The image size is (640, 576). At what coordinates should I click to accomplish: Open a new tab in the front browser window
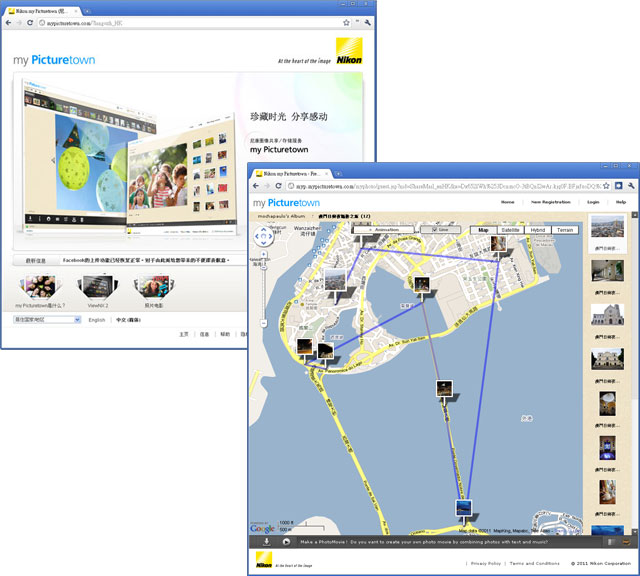coord(338,174)
